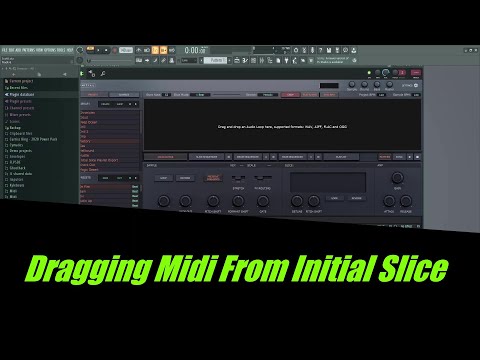The image size is (480, 360).
Task: Toggle the SAMPLE section REVERSE button
Action: (185, 178)
